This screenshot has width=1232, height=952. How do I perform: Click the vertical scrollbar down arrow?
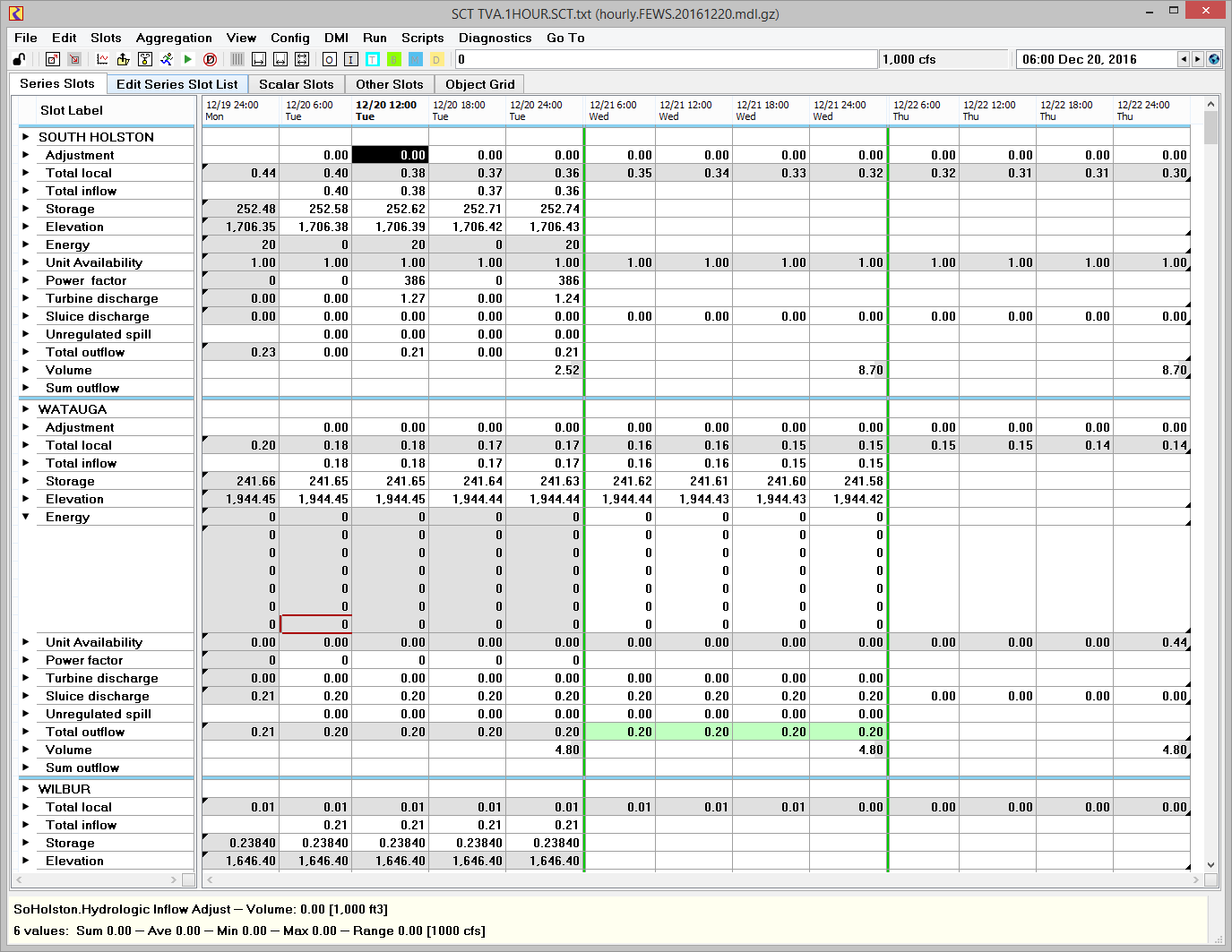(1211, 865)
